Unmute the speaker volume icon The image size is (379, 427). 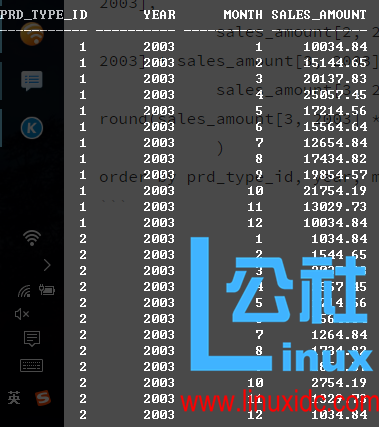(x=22, y=314)
